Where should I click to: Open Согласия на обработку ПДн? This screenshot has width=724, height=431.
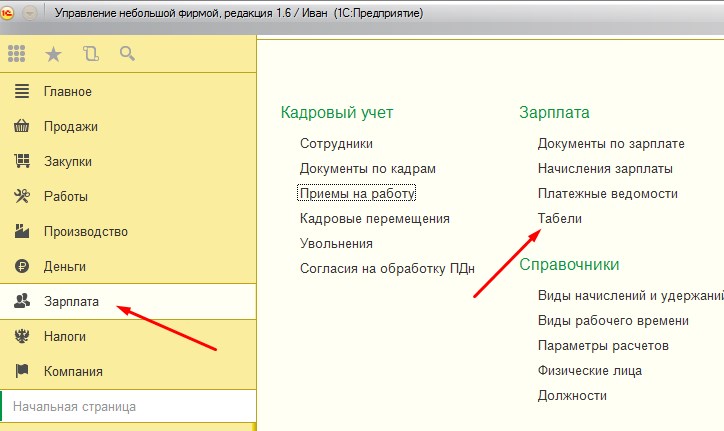pos(387,268)
